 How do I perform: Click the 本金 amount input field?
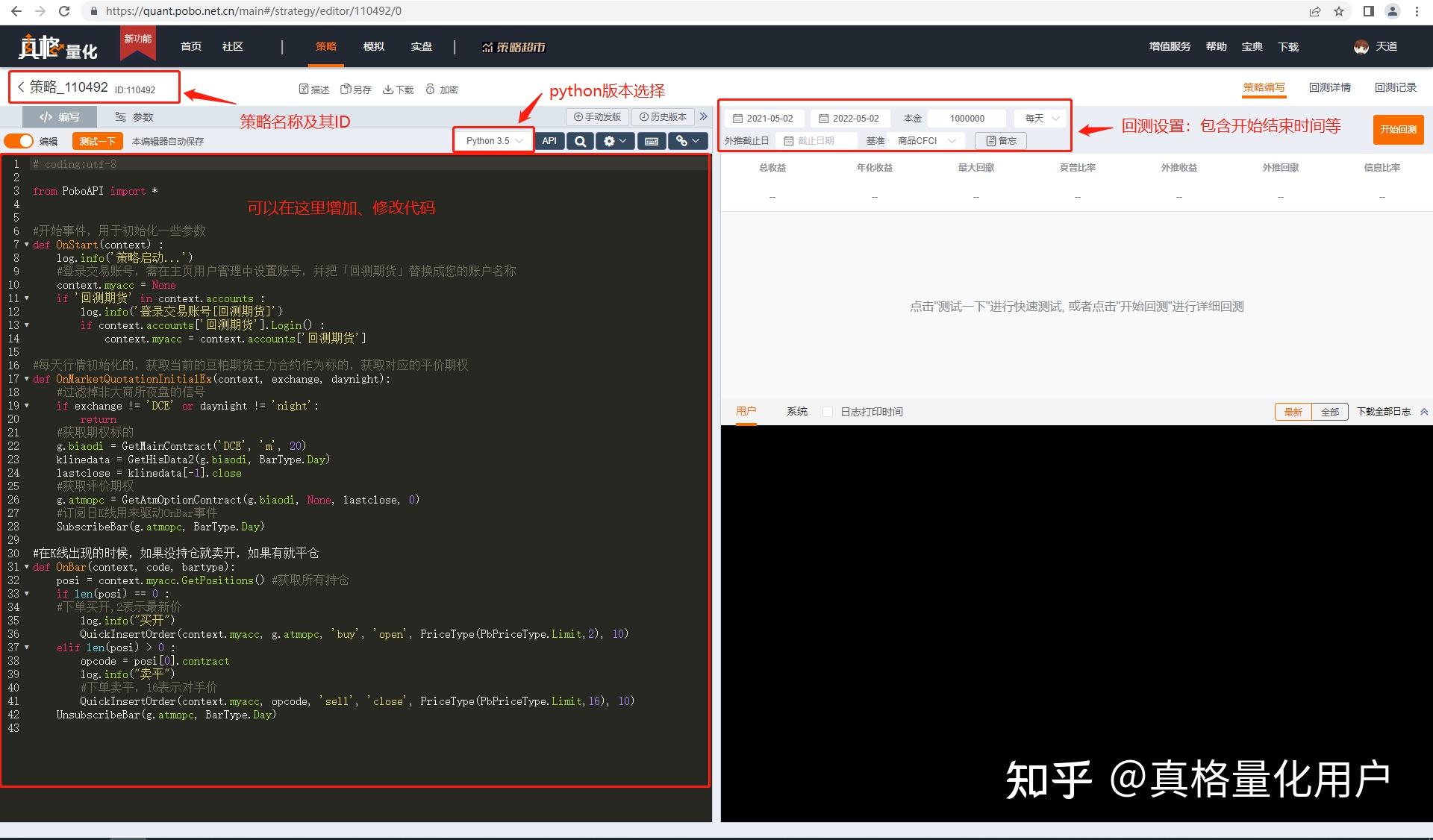pos(967,117)
